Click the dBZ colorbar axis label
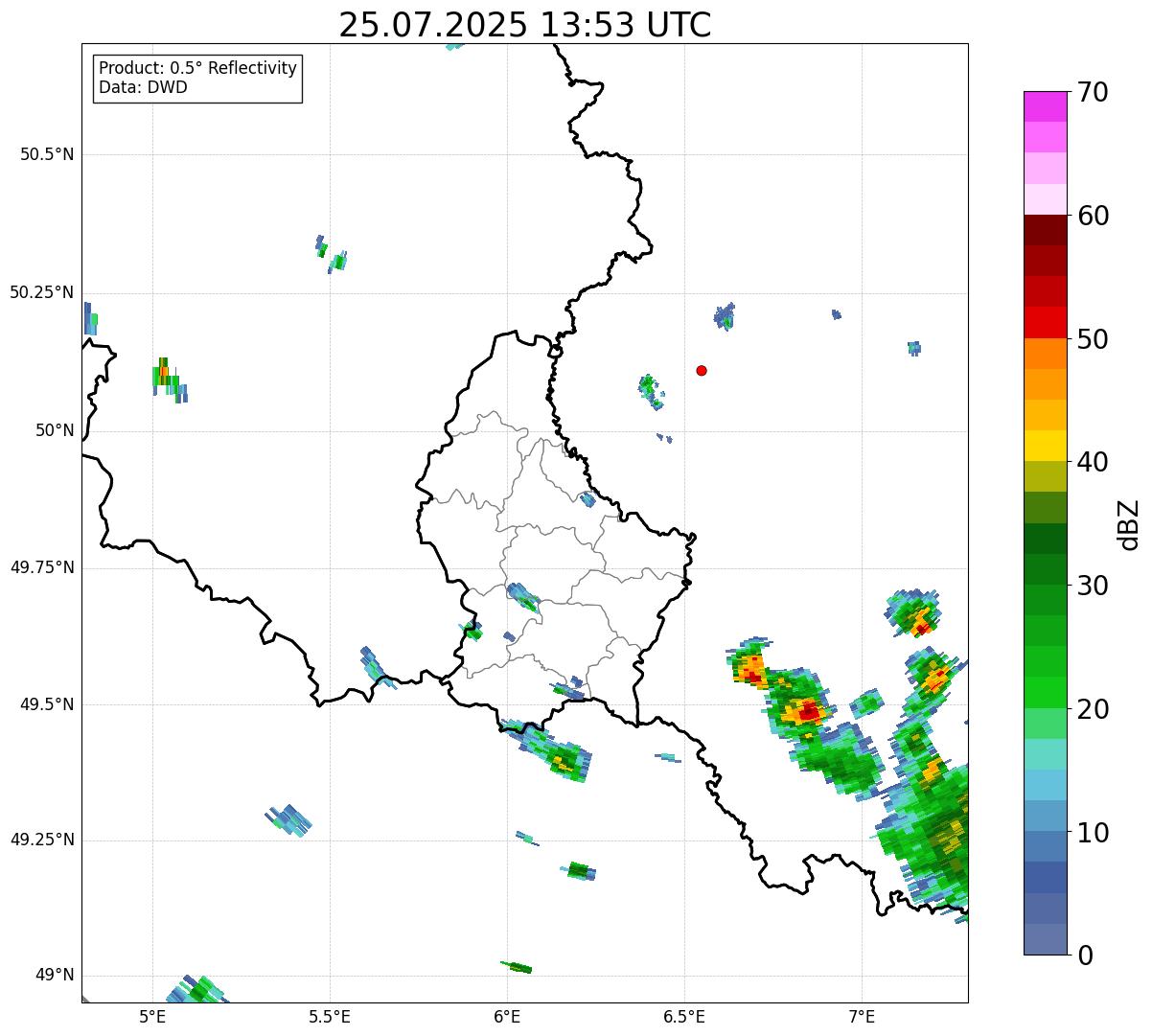Image resolution: width=1152 pixels, height=1036 pixels. click(1129, 524)
